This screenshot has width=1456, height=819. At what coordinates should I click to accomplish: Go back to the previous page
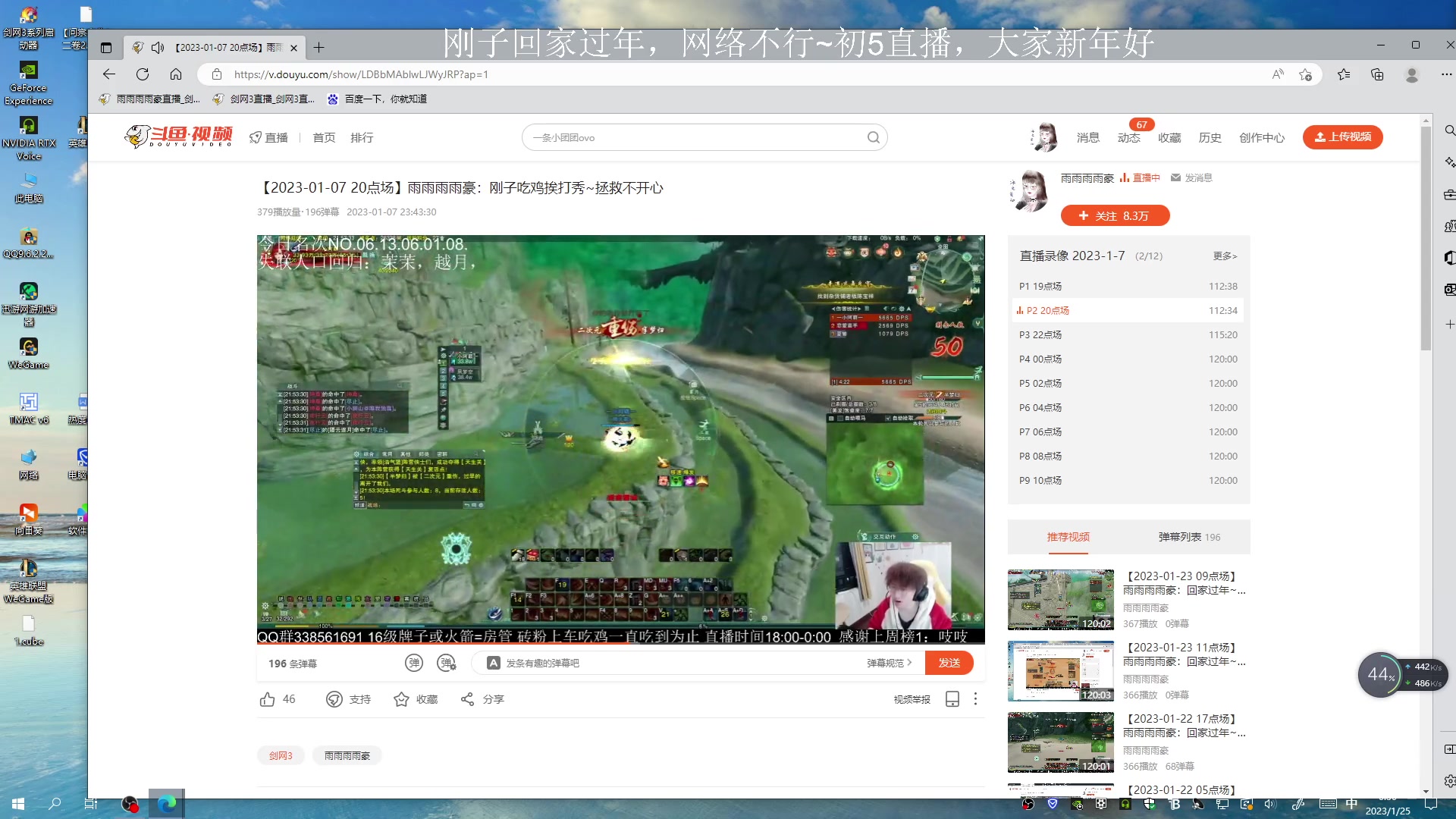pyautogui.click(x=109, y=74)
